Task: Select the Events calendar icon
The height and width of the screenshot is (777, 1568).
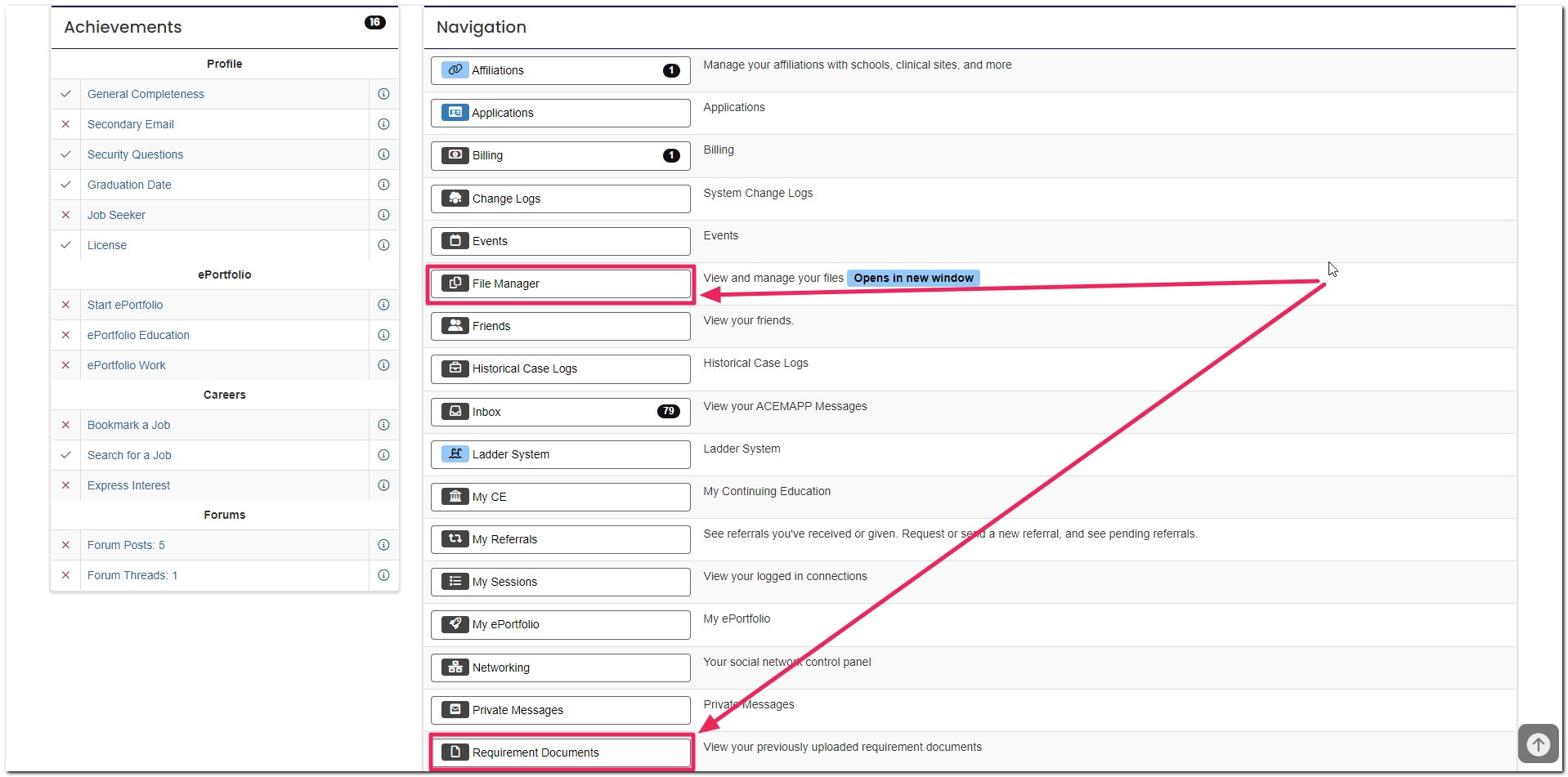Action: (455, 240)
